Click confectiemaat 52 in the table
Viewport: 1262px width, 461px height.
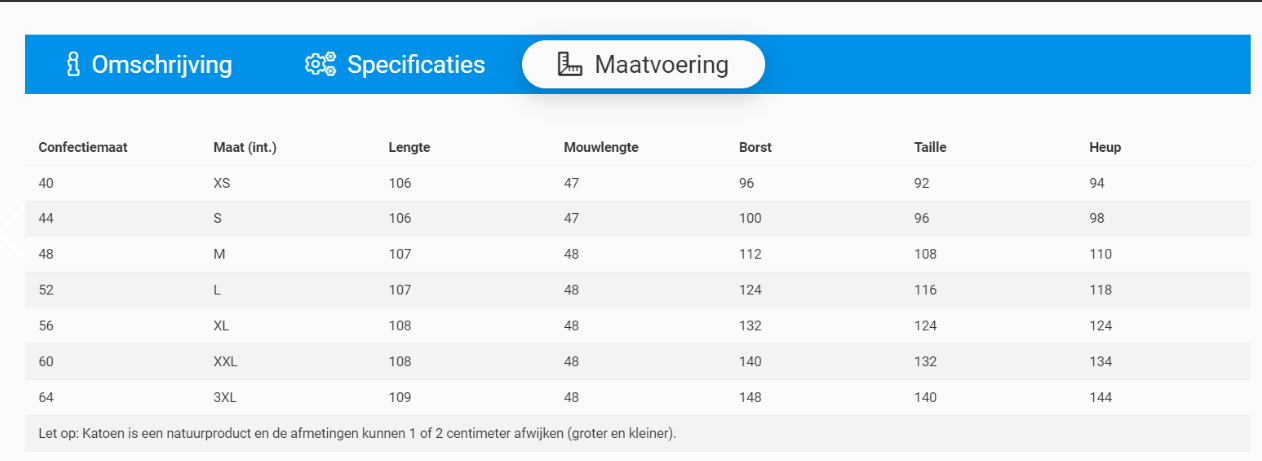click(46, 290)
